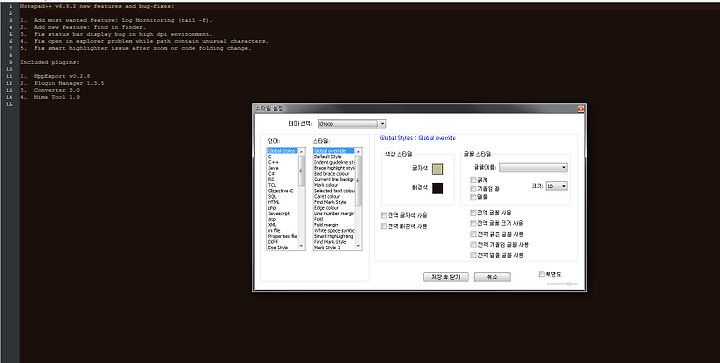Click the style list scroll-up arrow

[x=359, y=151]
